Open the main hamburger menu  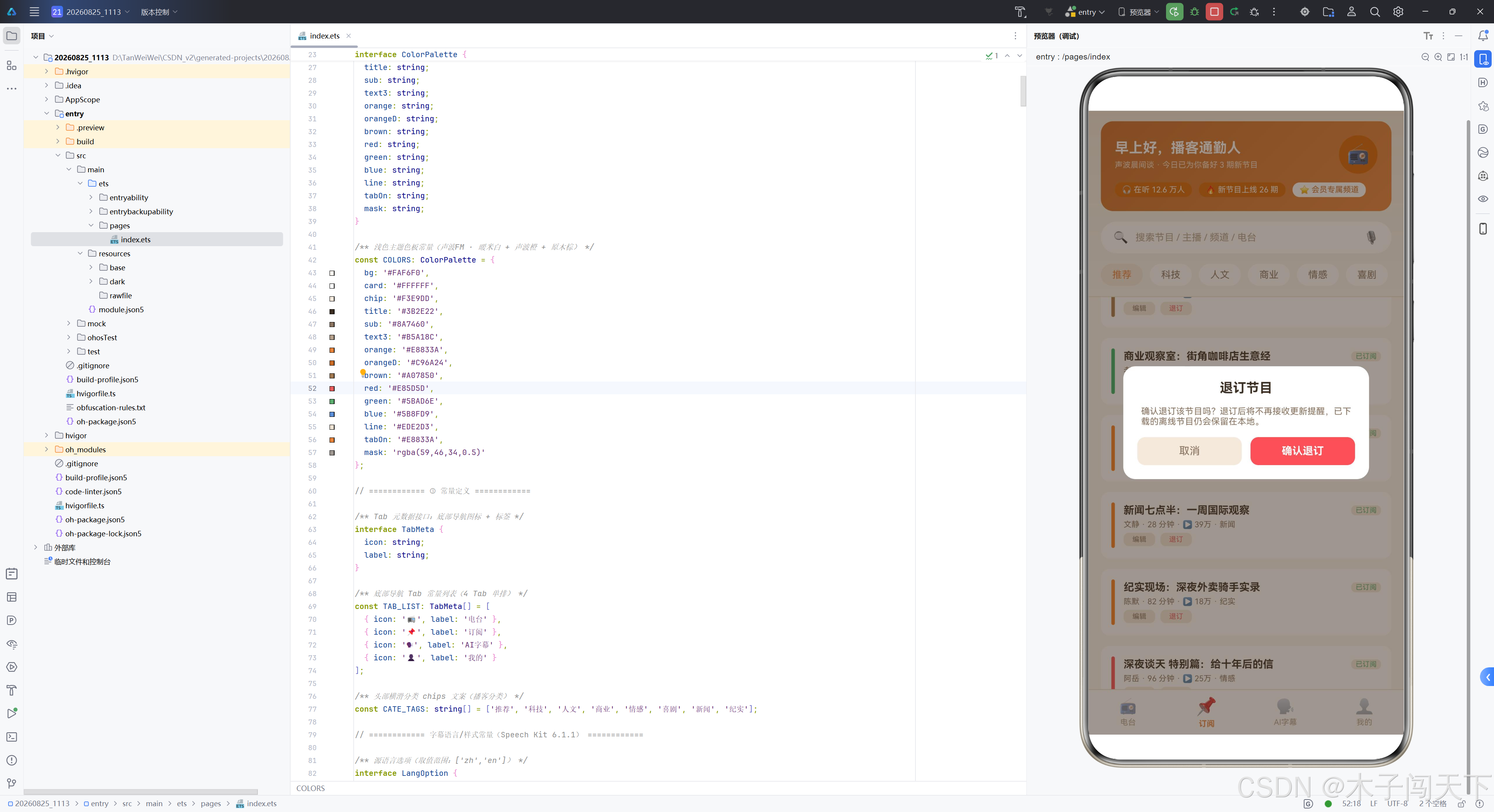pyautogui.click(x=34, y=12)
